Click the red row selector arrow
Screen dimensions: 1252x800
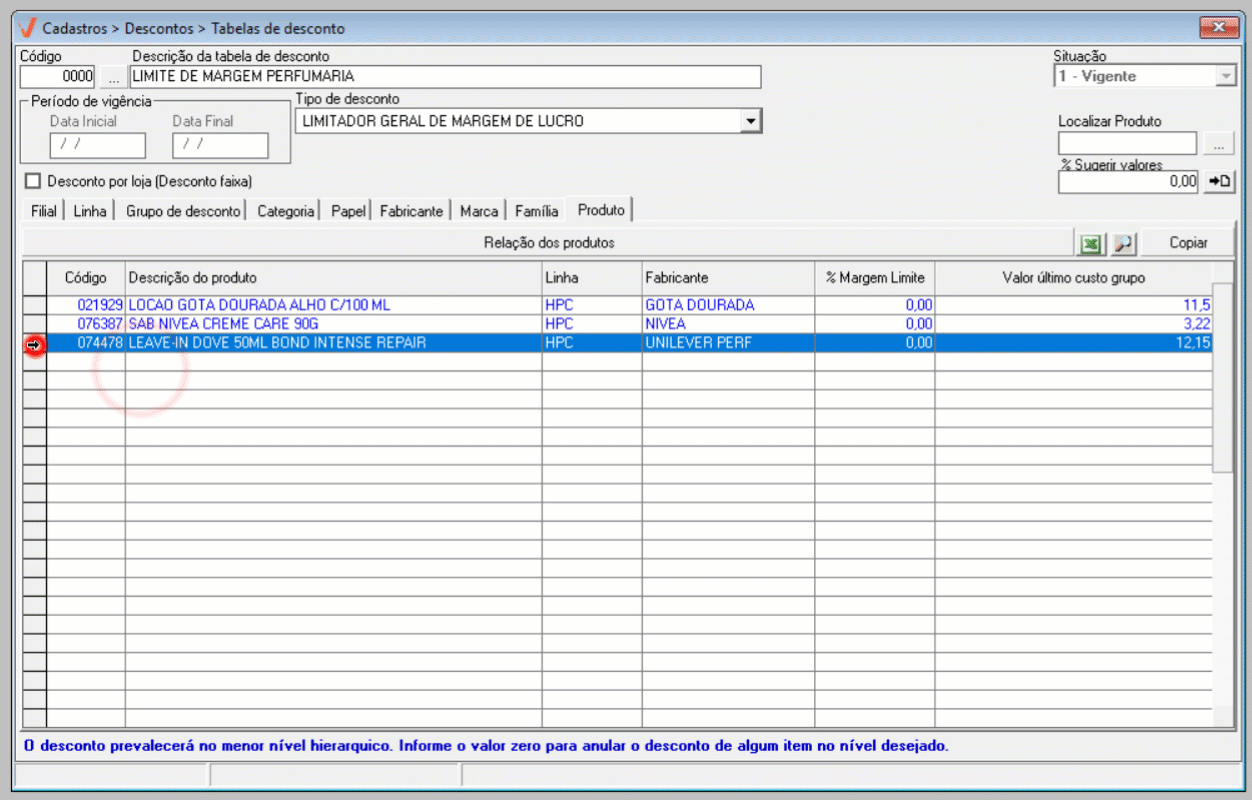point(34,343)
